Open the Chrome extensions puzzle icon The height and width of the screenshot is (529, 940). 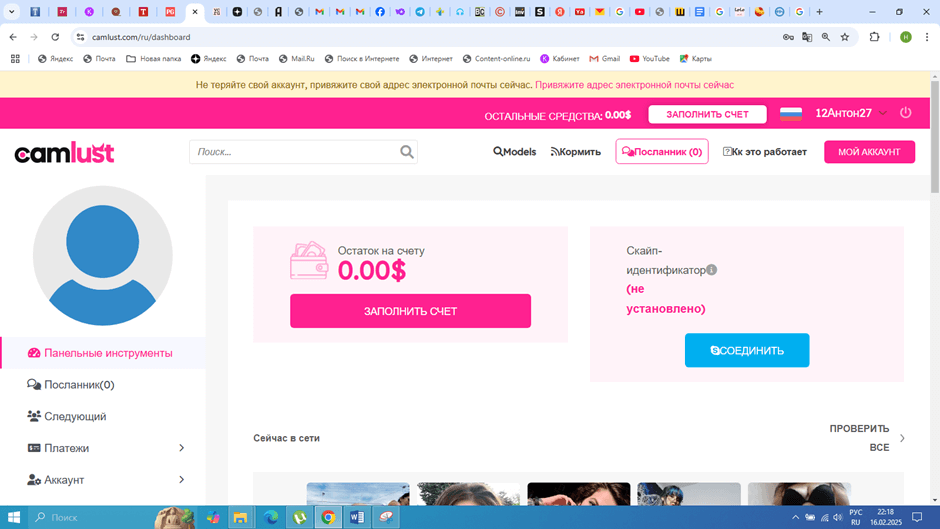874,37
